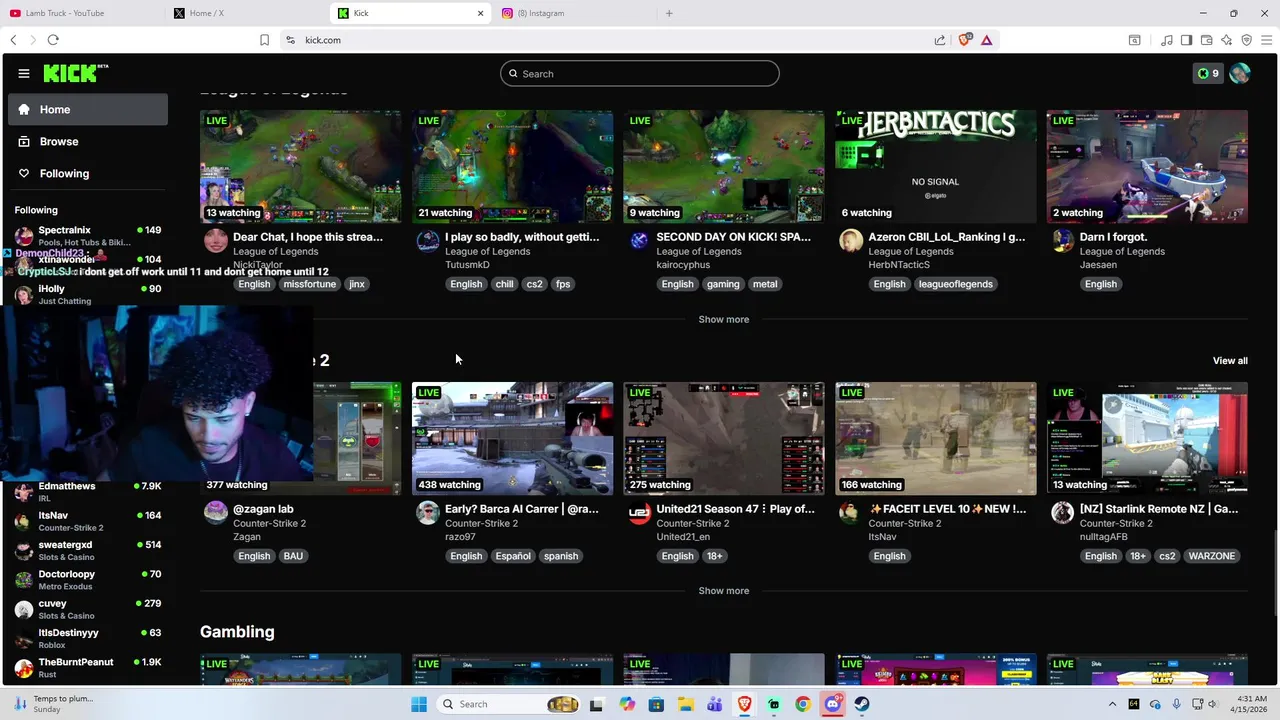This screenshot has width=1280, height=720.
Task: Open sweatergxd channel in sidebar
Action: 88,550
